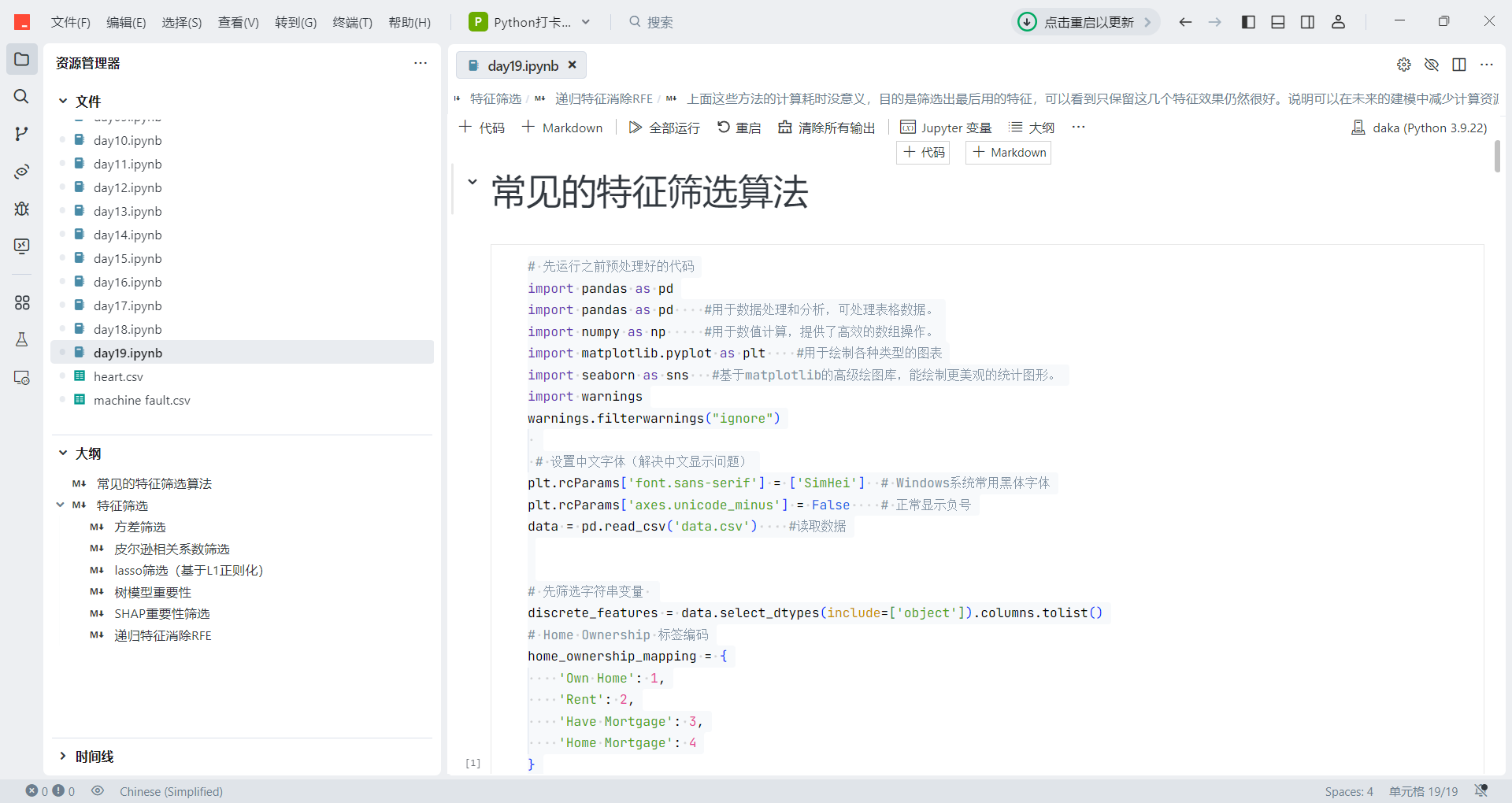The width and height of the screenshot is (1512, 803).
Task: Toggle the secondary side bar
Action: tap(1307, 21)
